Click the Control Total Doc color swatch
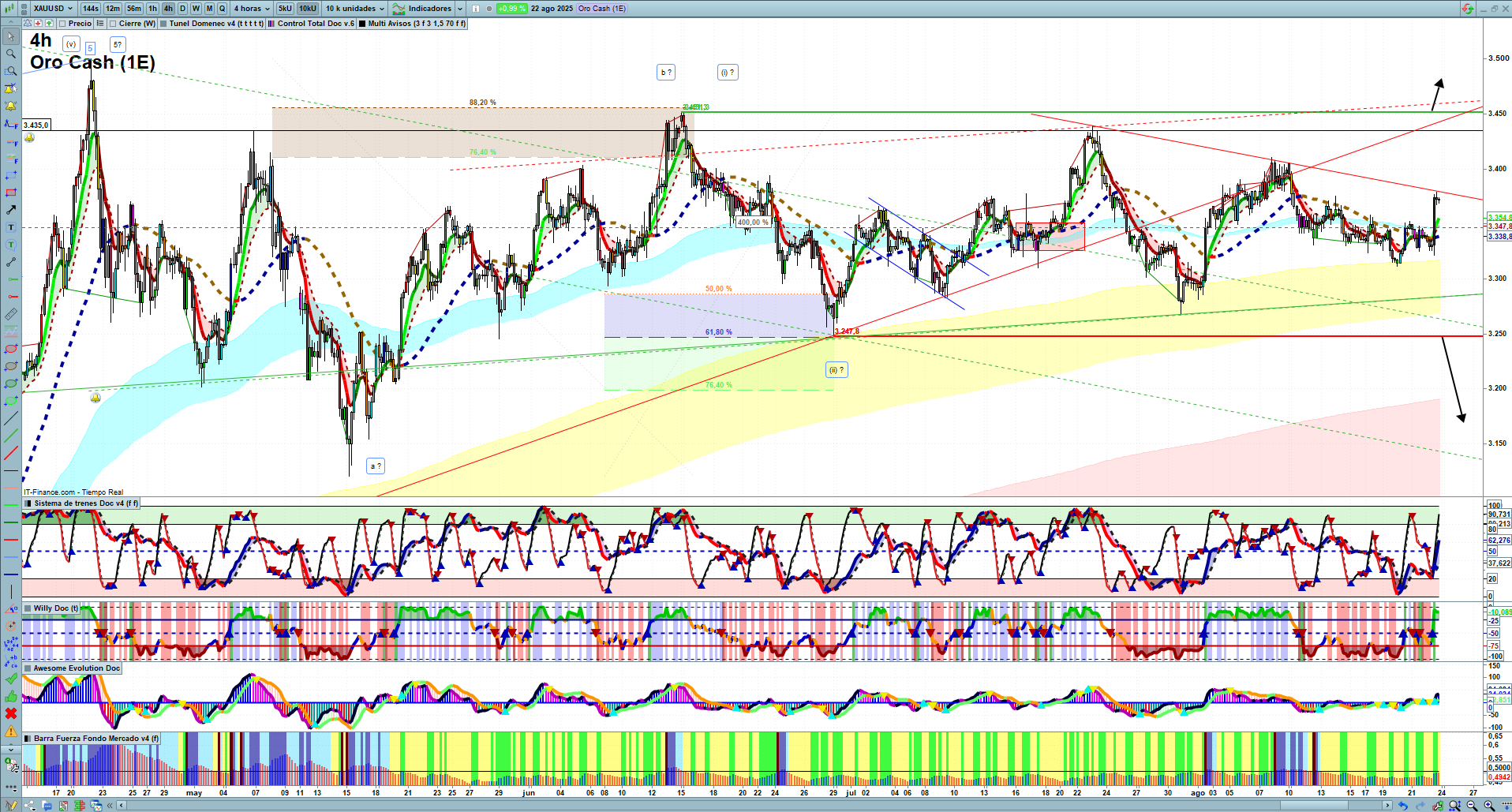Viewport: 1512px width, 812px height. (x=271, y=24)
